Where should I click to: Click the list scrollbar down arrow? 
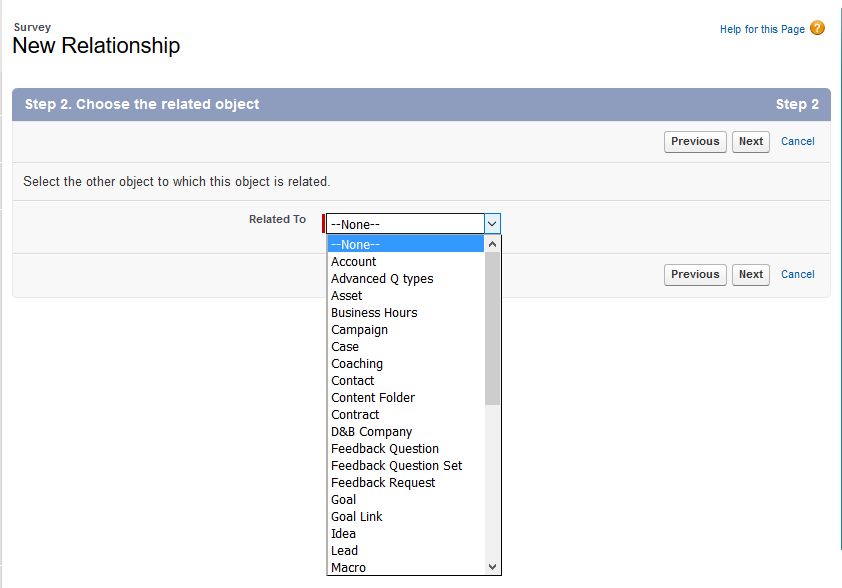492,567
